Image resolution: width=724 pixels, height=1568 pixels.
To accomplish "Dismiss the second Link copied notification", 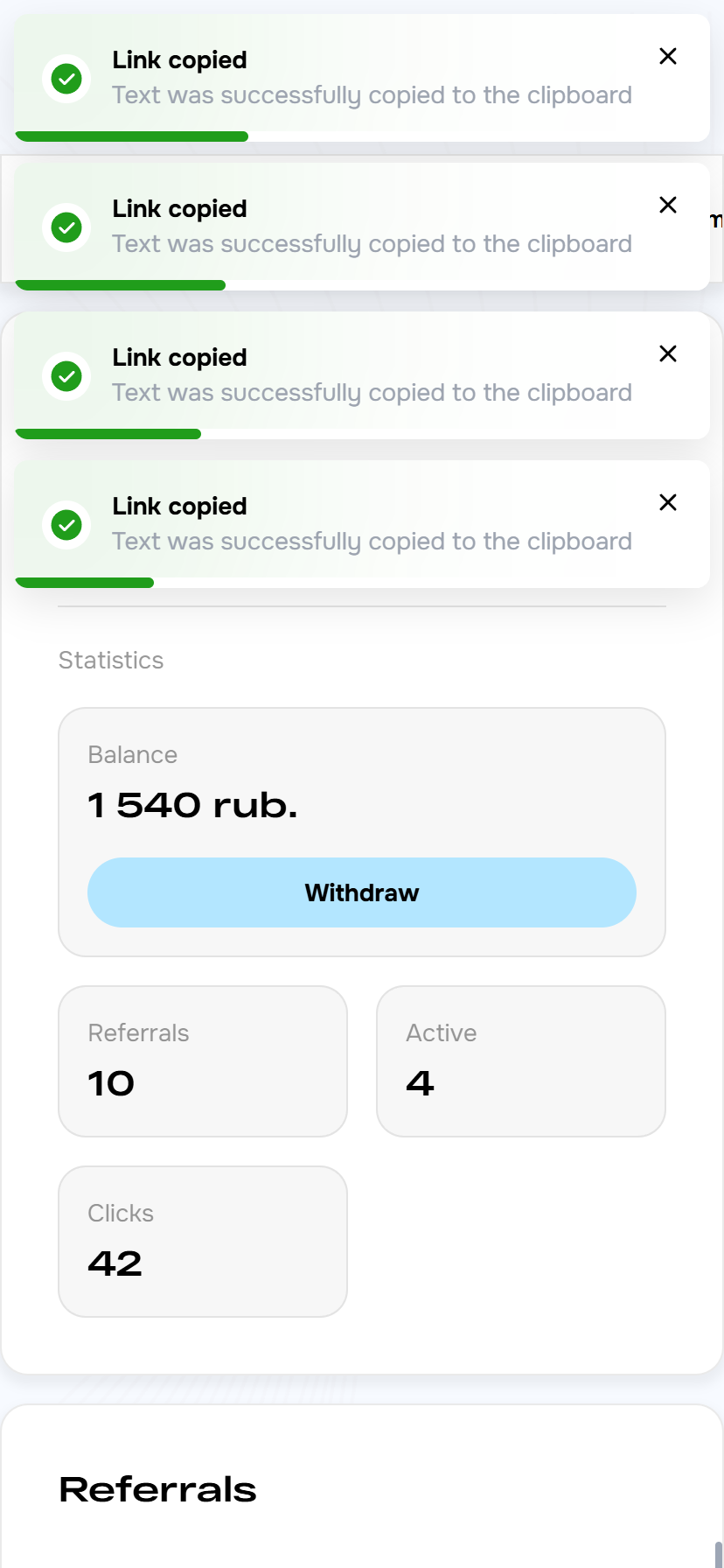I will (667, 205).
